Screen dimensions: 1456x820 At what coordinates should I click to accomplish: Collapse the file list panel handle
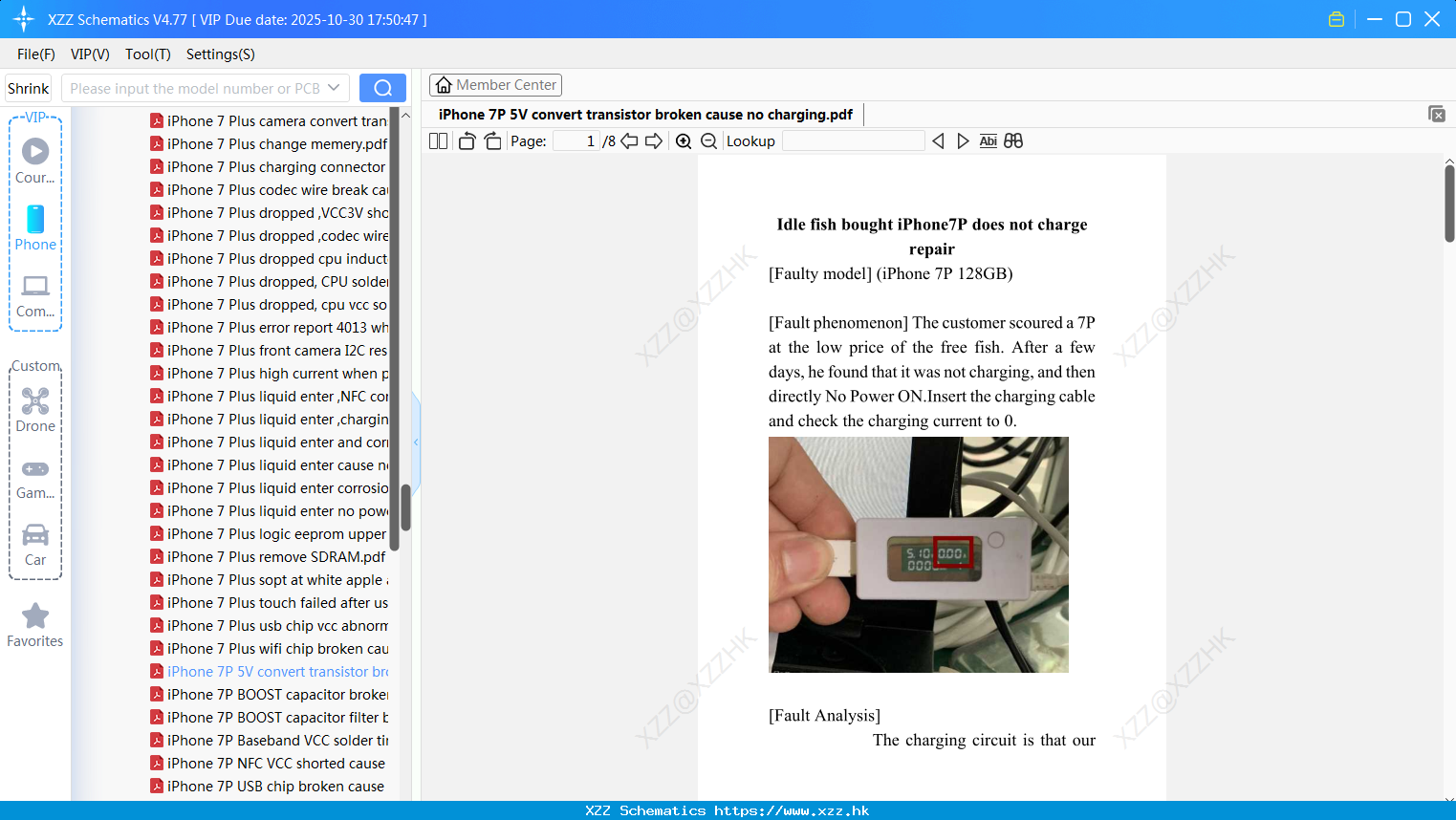[x=416, y=442]
